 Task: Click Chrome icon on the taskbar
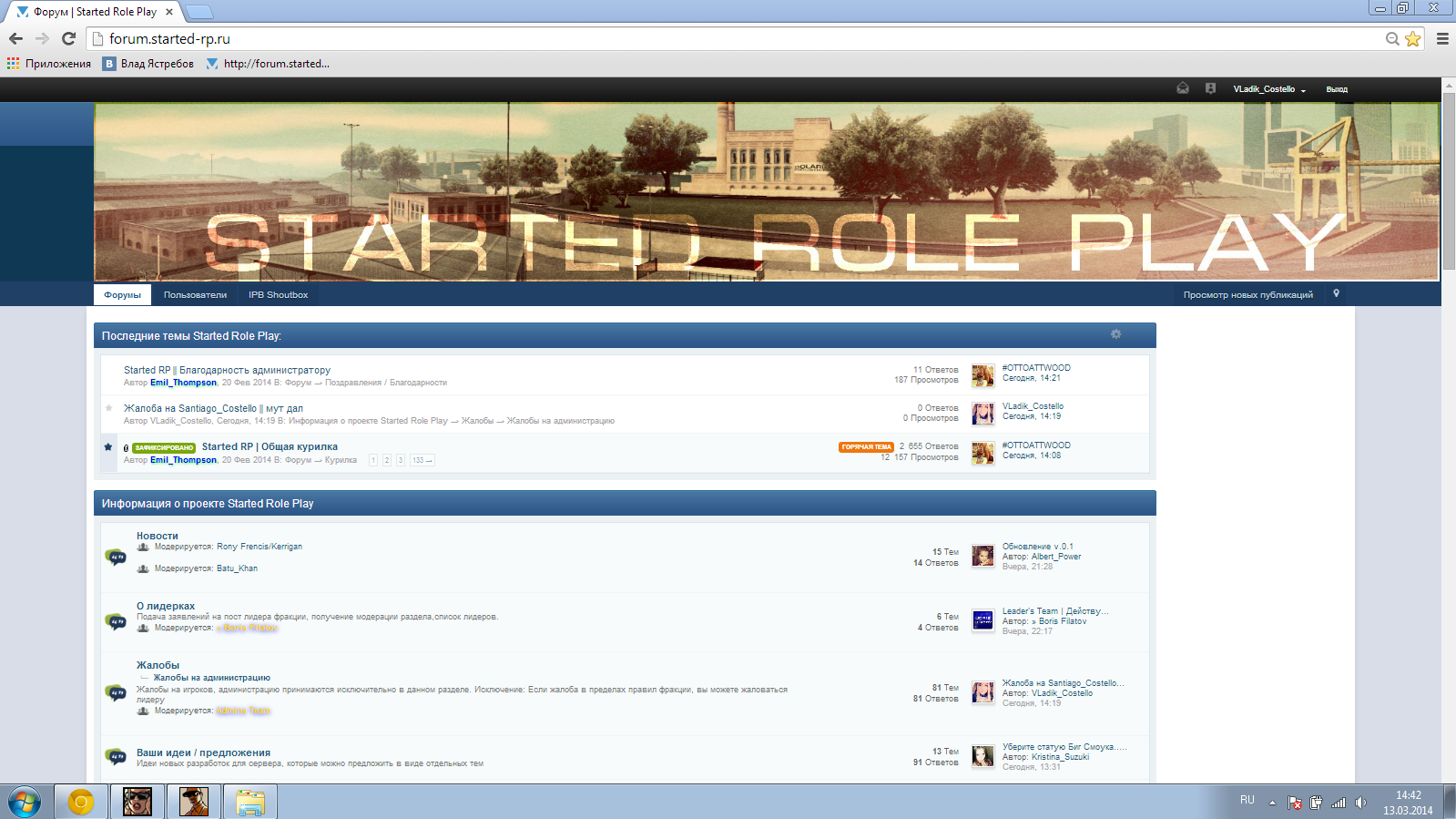81,803
